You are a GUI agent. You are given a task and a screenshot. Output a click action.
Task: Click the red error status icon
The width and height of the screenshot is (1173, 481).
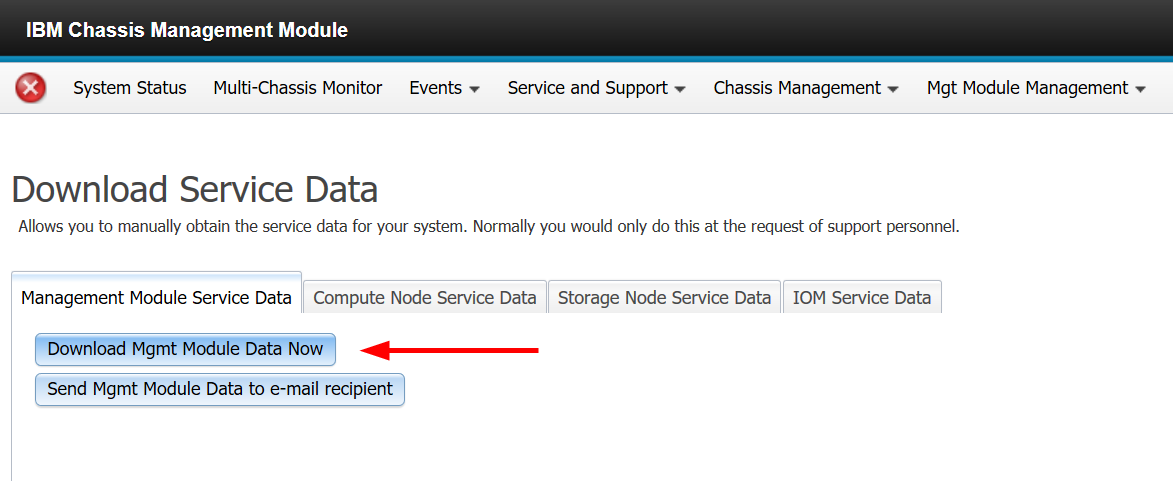click(x=31, y=88)
